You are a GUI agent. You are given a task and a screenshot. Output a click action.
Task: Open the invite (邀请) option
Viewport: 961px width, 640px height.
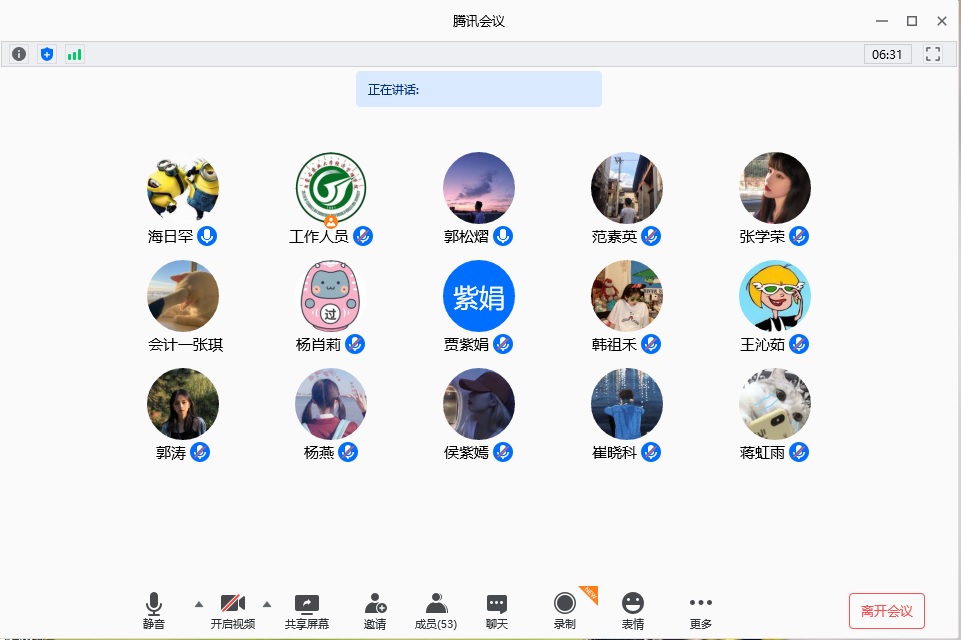[x=375, y=610]
